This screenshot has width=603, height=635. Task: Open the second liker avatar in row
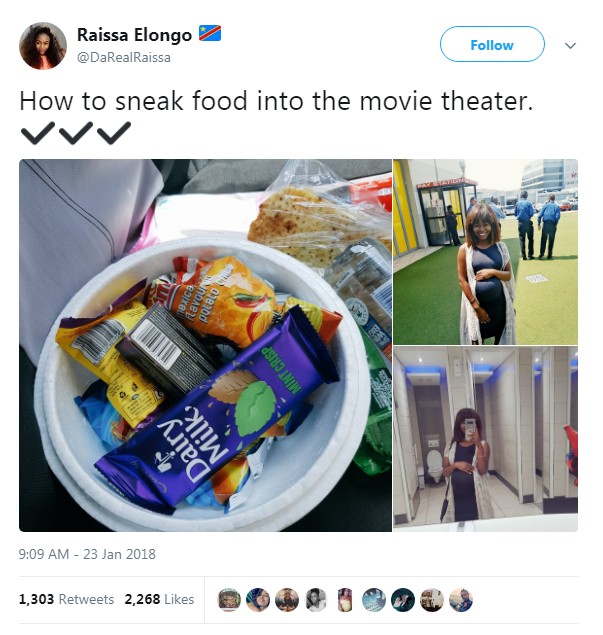[258, 600]
